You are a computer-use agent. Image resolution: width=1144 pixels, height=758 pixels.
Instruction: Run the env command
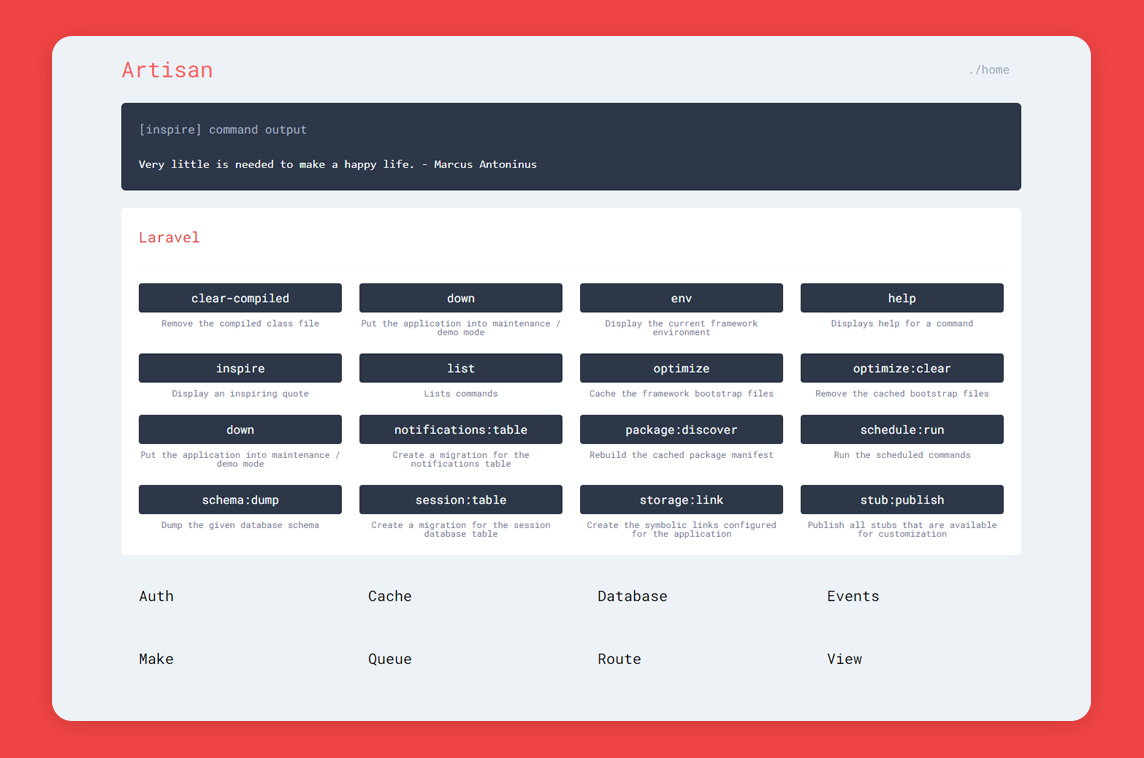pyautogui.click(x=681, y=298)
